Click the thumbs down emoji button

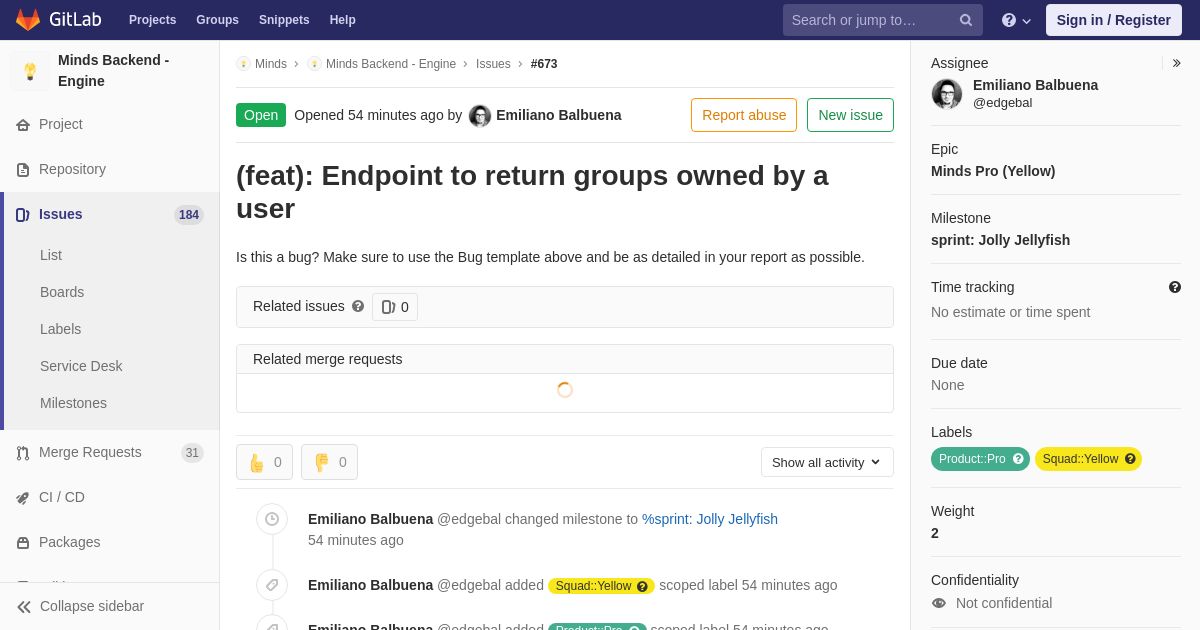click(x=329, y=462)
